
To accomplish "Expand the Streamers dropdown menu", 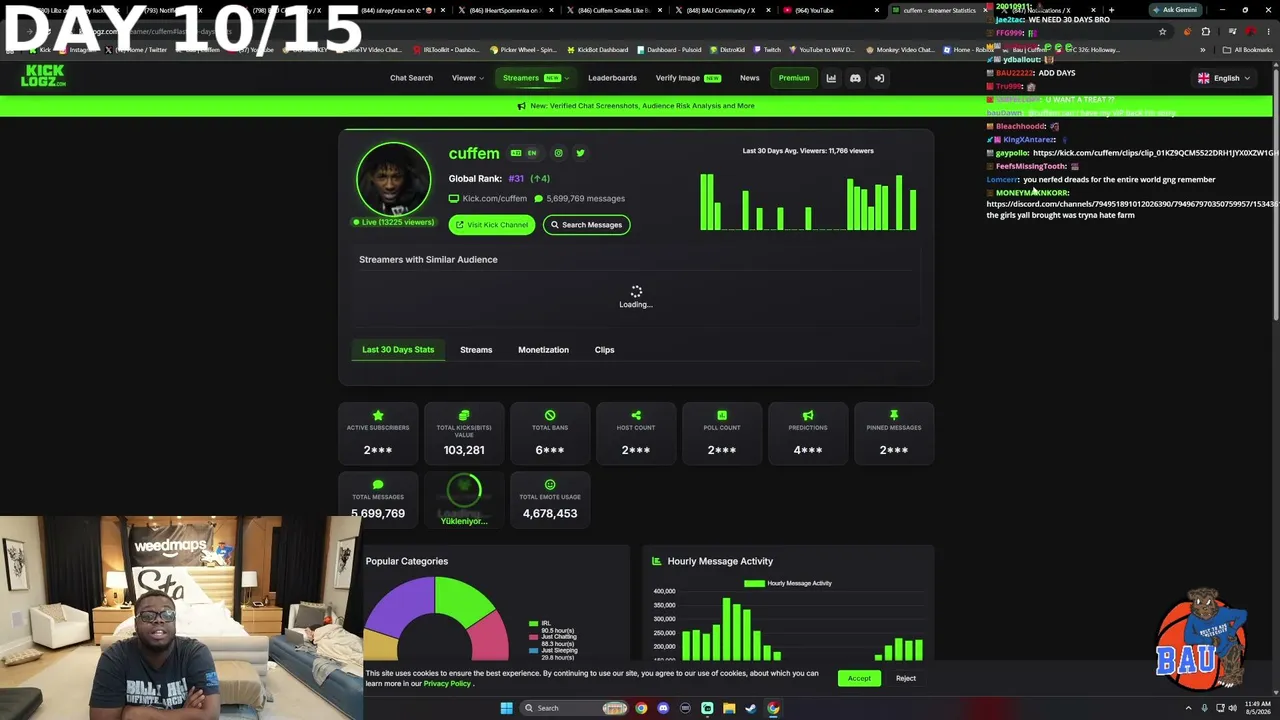I will coord(535,78).
